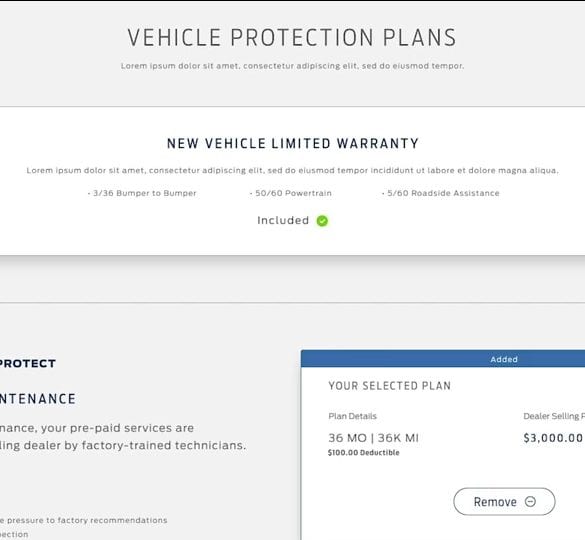Select the Vehicle Protection Plans heading
Screen dimensions: 585x540
pos(292,37)
